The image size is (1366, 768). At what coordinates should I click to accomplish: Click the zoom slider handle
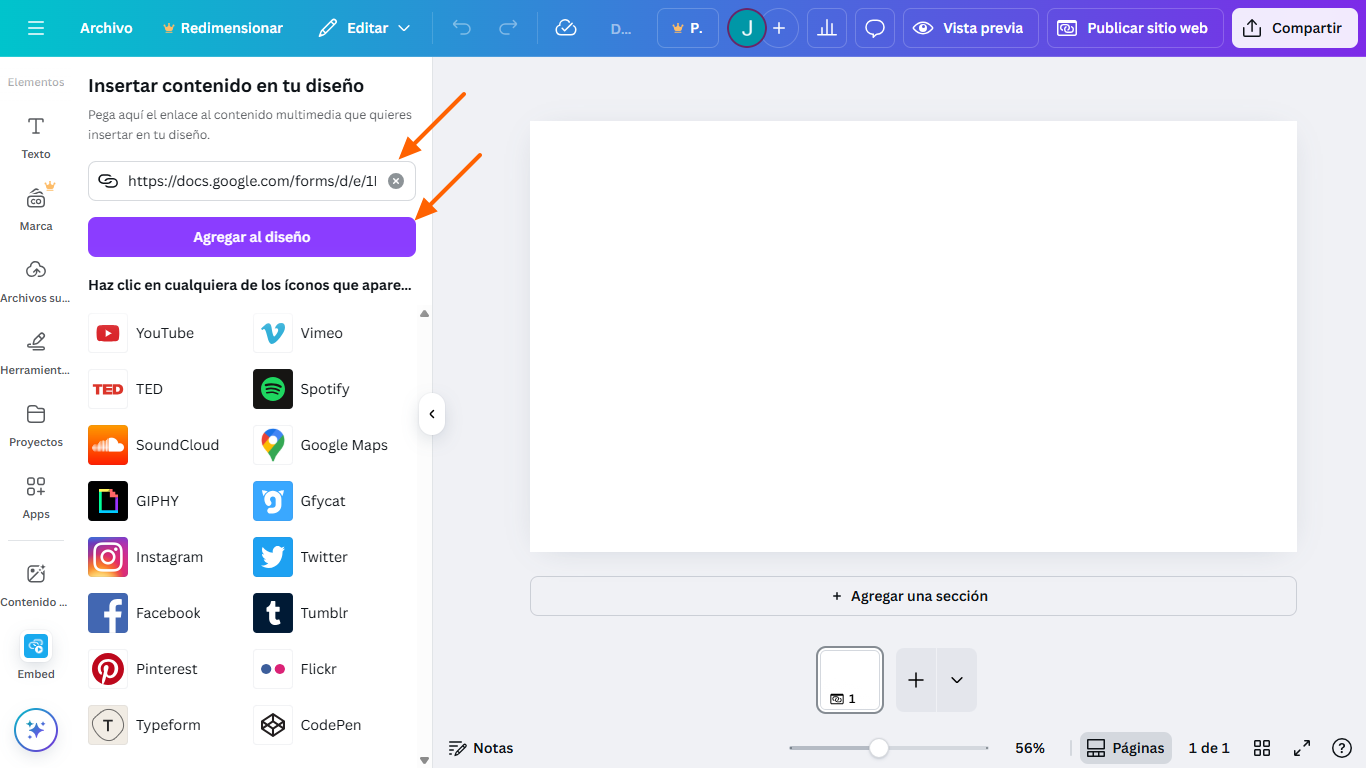point(878,748)
